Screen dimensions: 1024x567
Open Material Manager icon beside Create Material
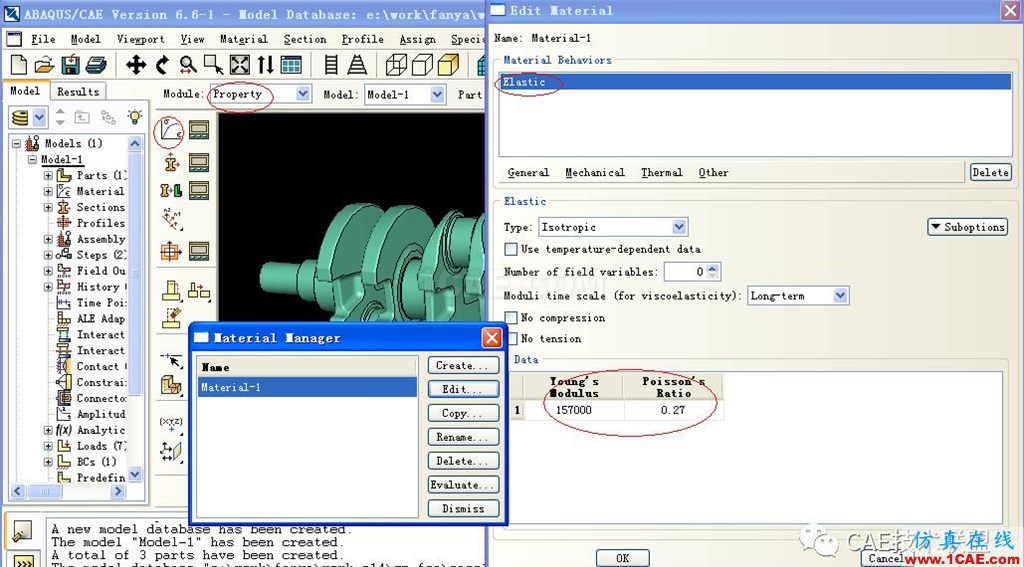[199, 130]
